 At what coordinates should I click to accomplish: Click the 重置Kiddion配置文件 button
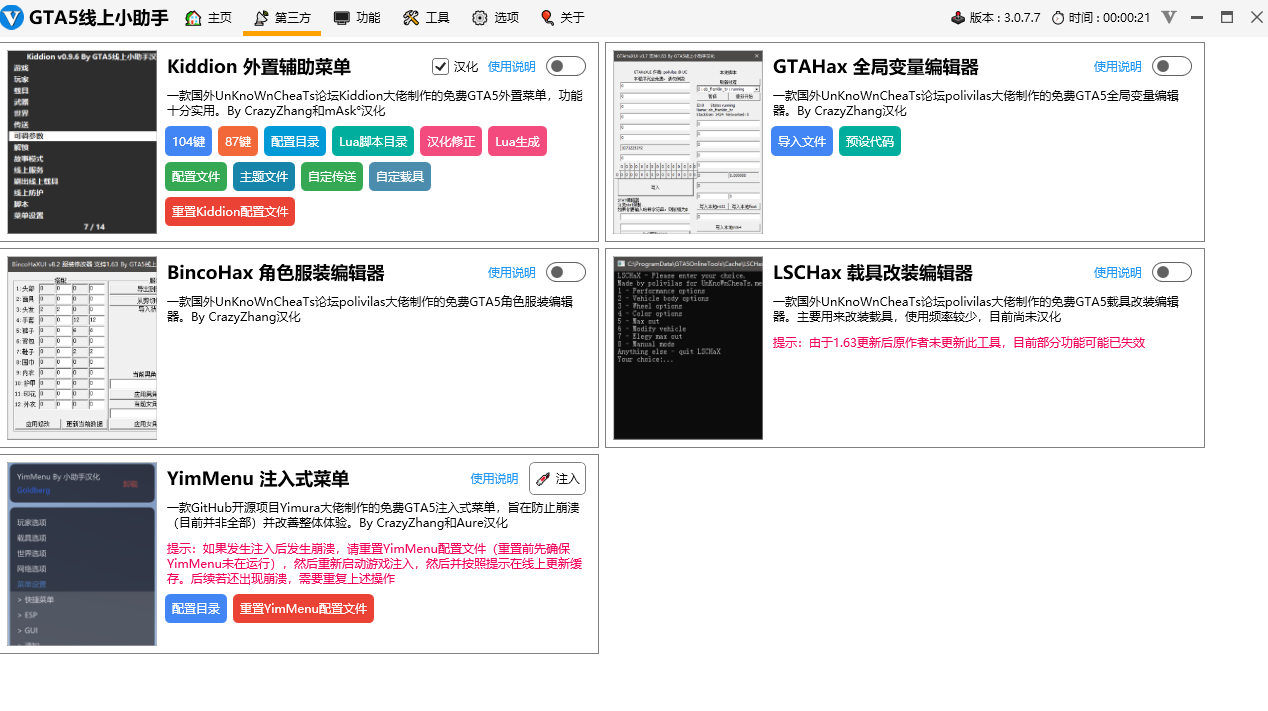230,211
